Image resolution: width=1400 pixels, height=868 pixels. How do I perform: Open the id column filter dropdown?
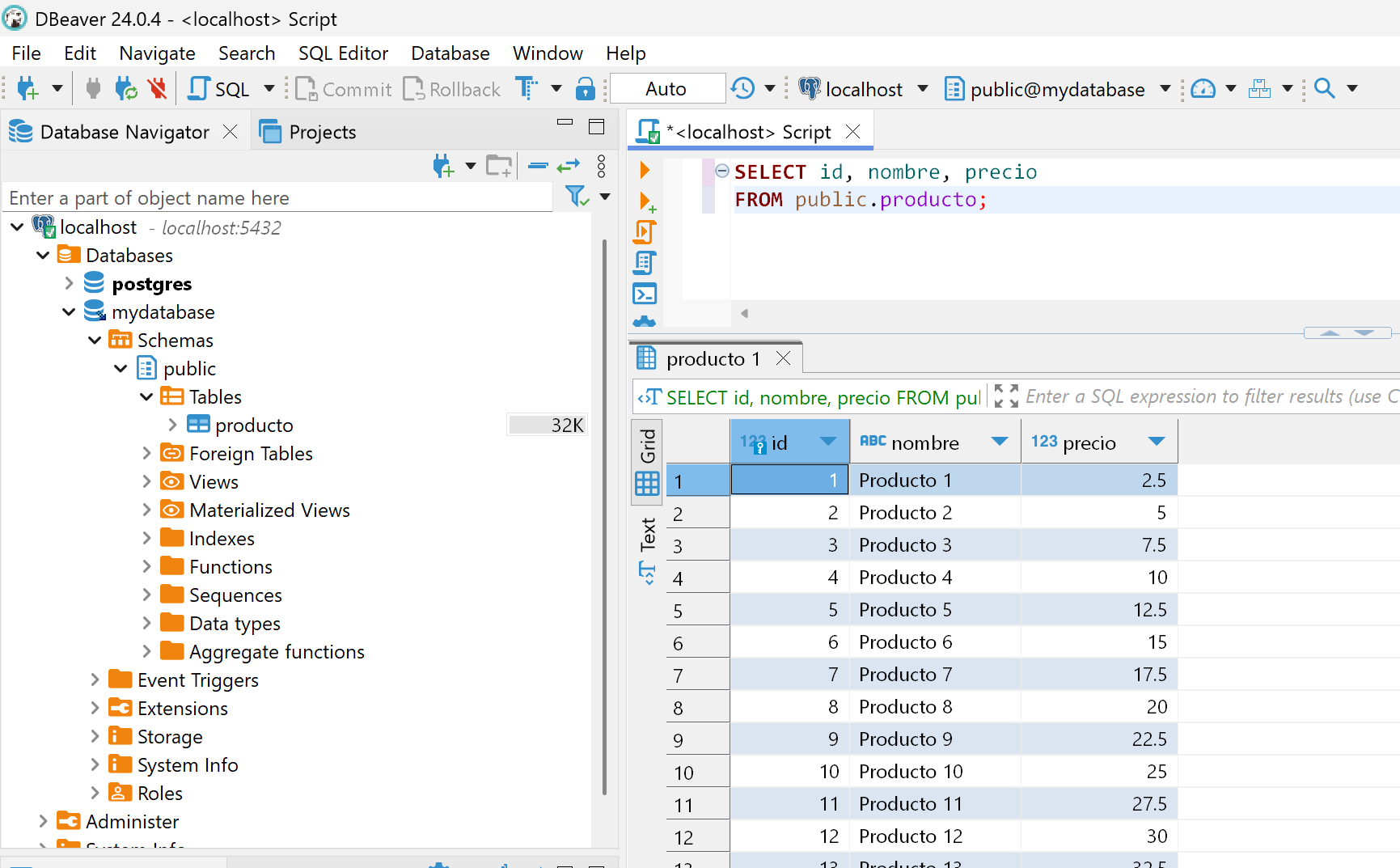(x=828, y=442)
